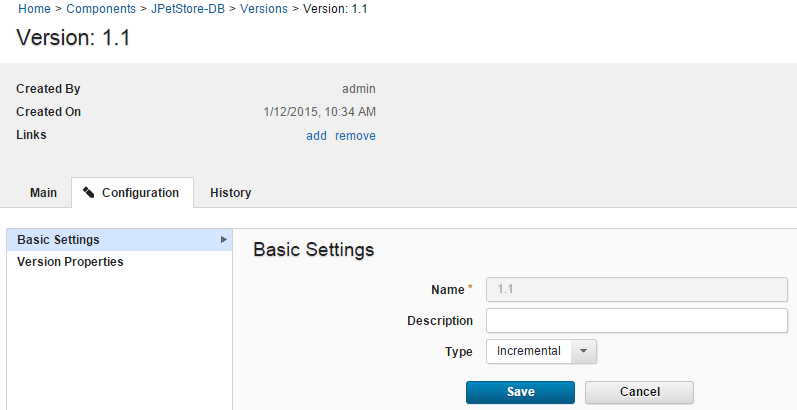Go back to Versions breadcrumb link
This screenshot has width=797, height=410.
pos(264,8)
